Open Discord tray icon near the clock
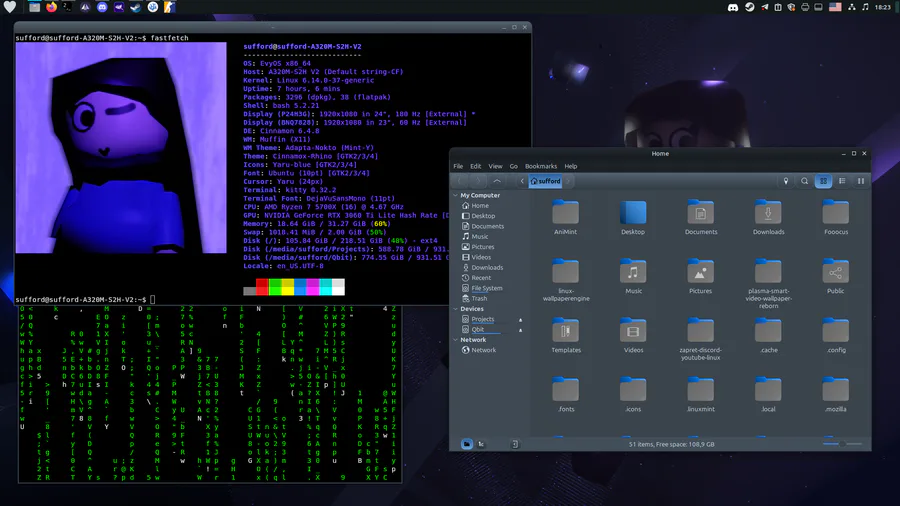The image size is (900, 506). point(733,7)
